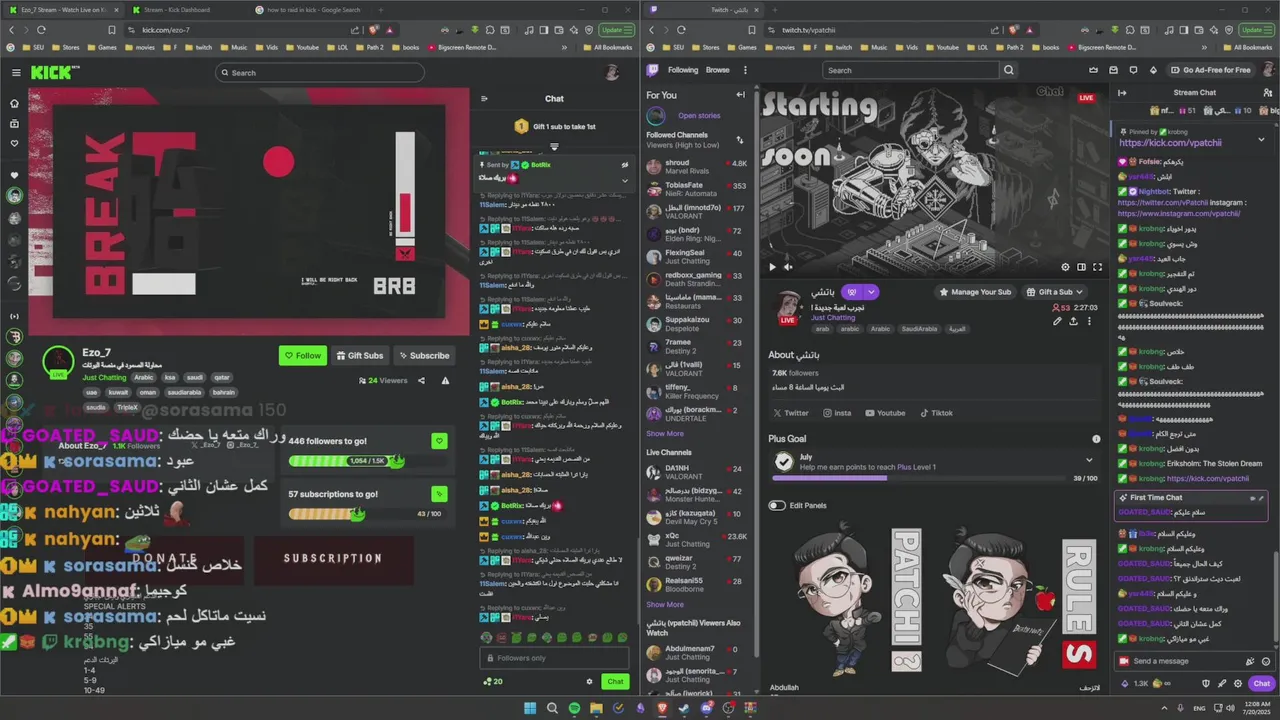
Task: Toggle Twitch notification bell for باتشي
Action: click(x=854, y=292)
